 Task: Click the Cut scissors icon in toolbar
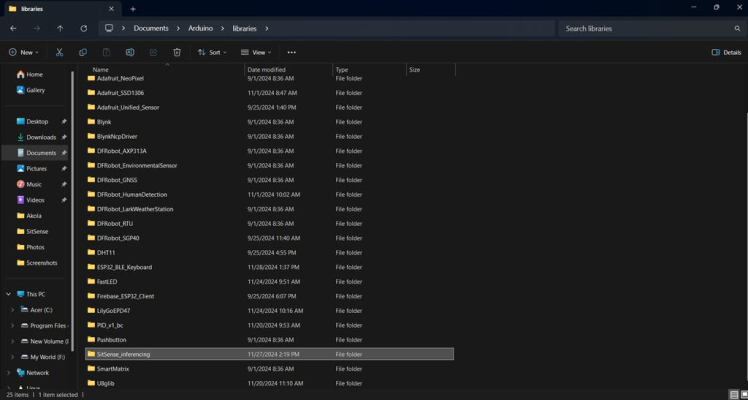coord(60,52)
